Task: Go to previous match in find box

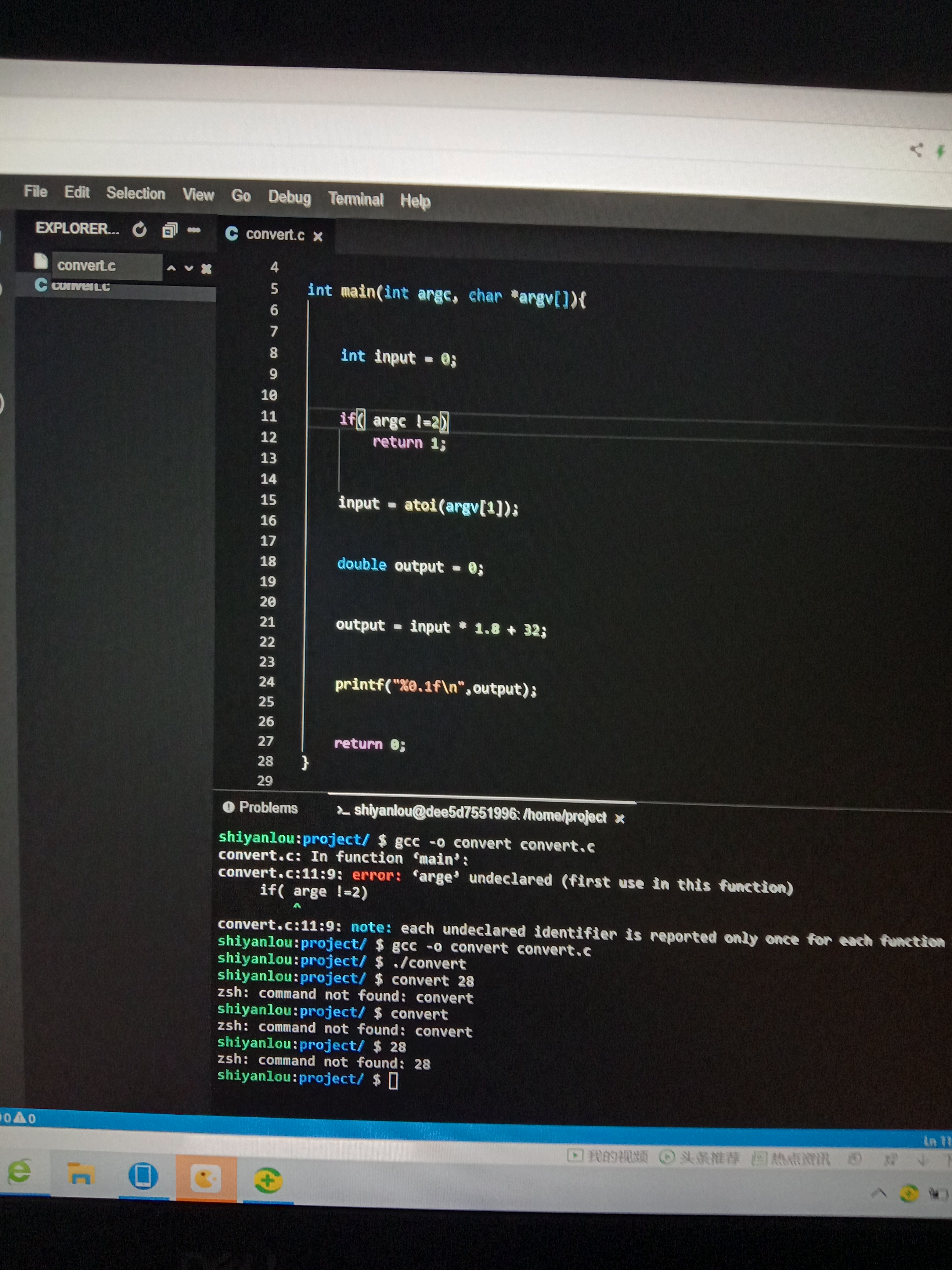Action: tap(171, 268)
